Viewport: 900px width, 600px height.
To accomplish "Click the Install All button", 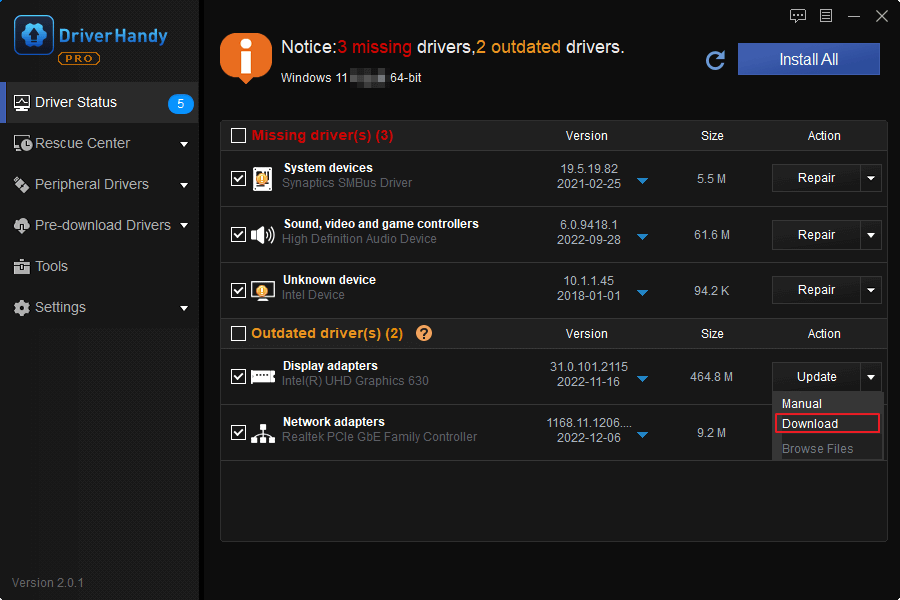I will [808, 59].
